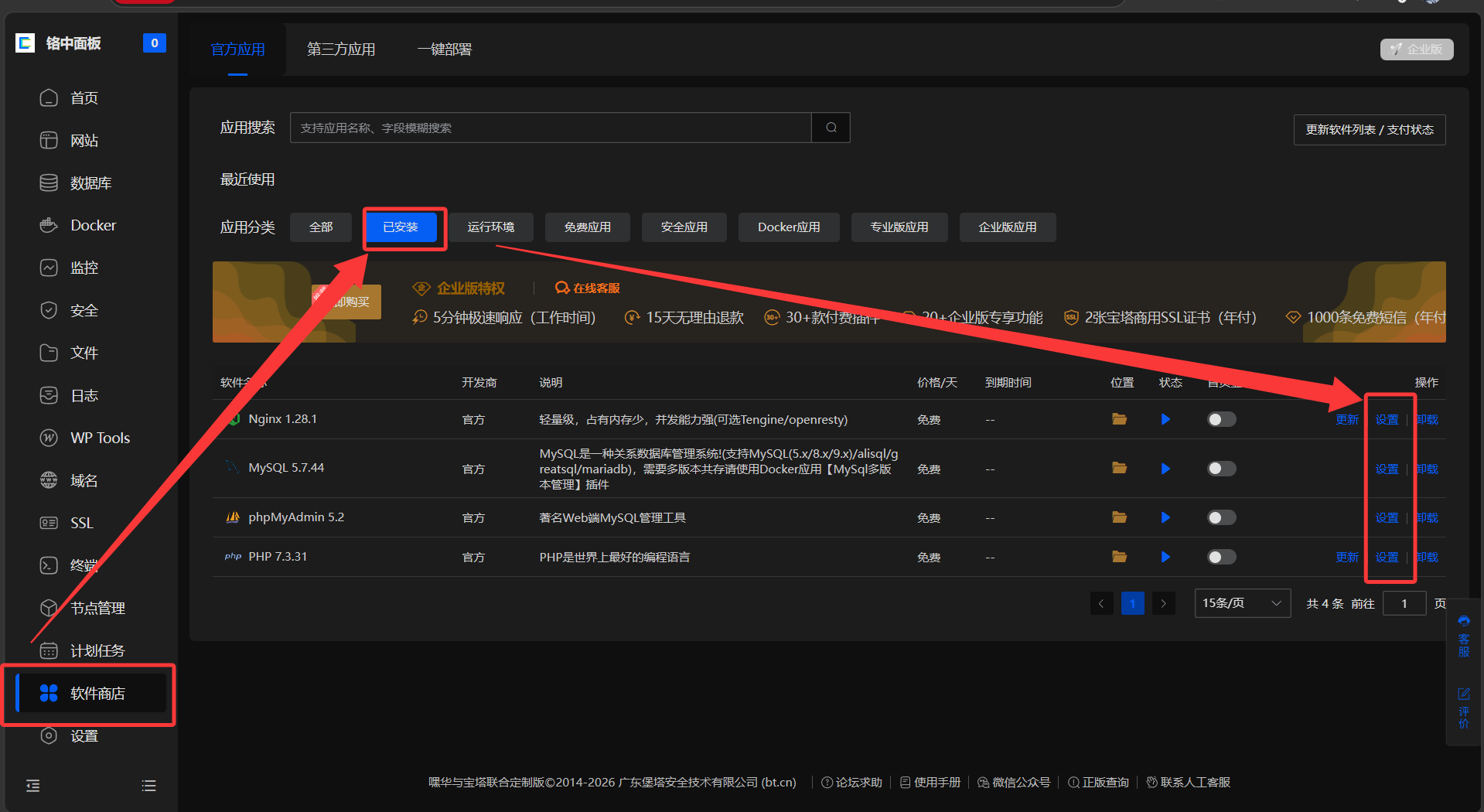Open the phpMyAdmin 5.2 folder location icon
The image size is (1484, 812).
(x=1119, y=517)
